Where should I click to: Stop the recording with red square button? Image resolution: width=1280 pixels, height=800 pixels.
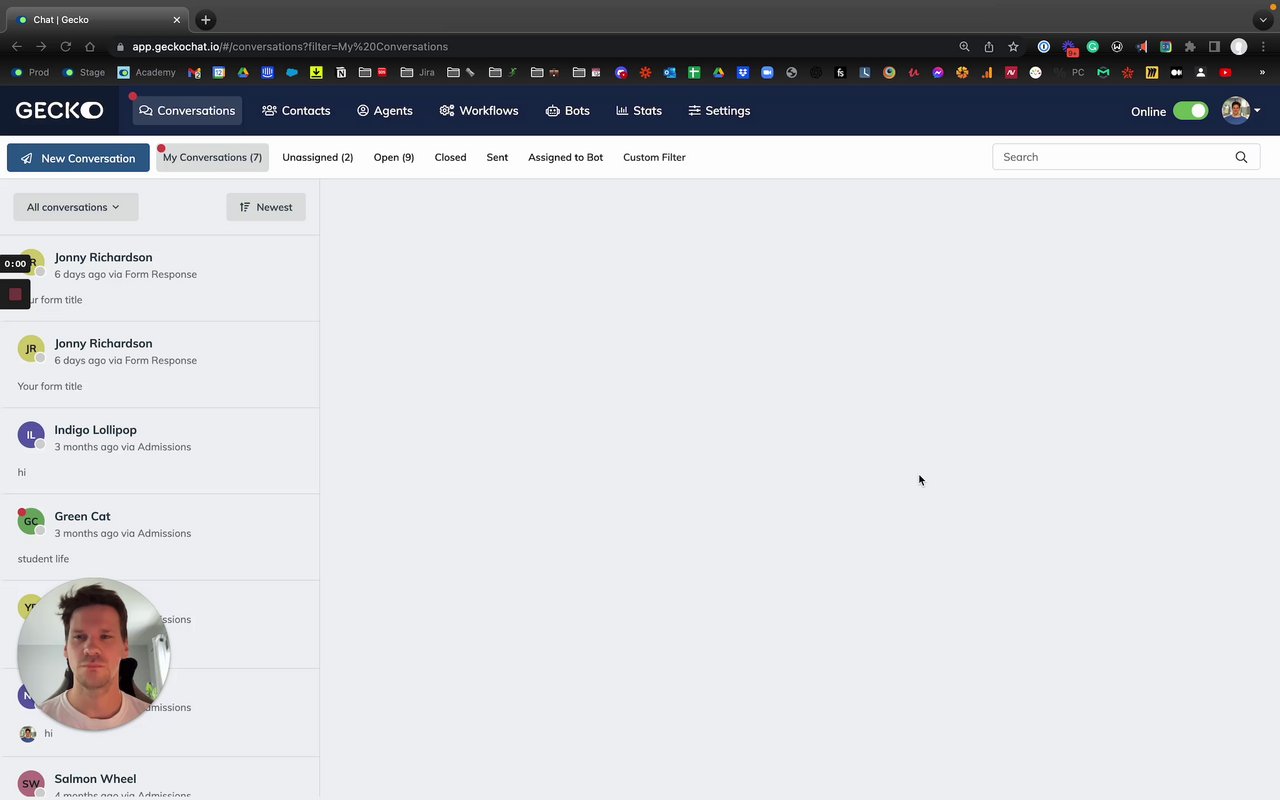[15, 294]
